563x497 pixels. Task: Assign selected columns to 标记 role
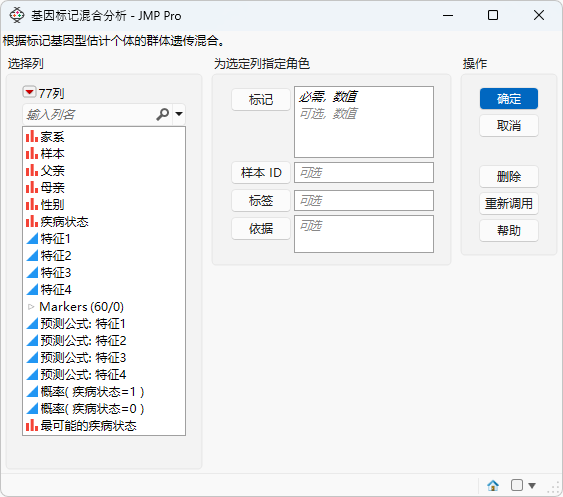pyautogui.click(x=261, y=99)
